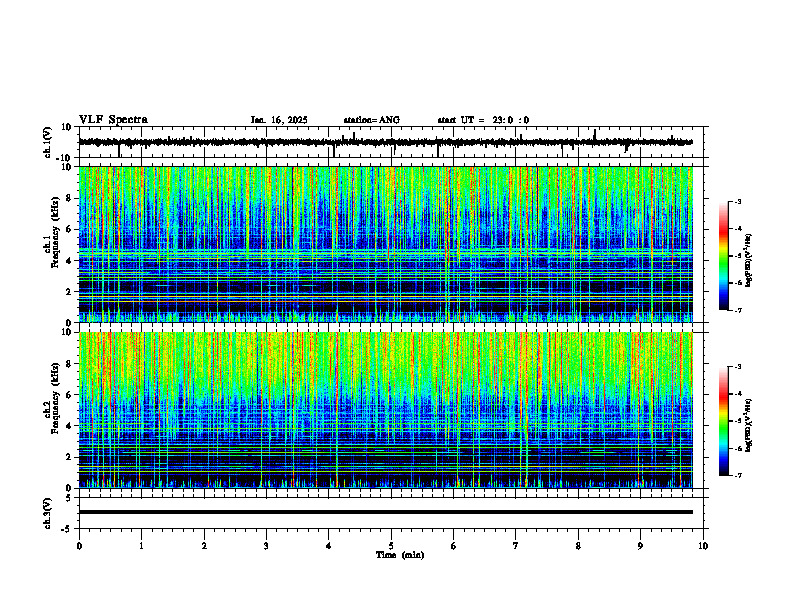Click the "start UT = 23:0 :0" header text
The height and width of the screenshot is (612, 792).
click(483, 120)
